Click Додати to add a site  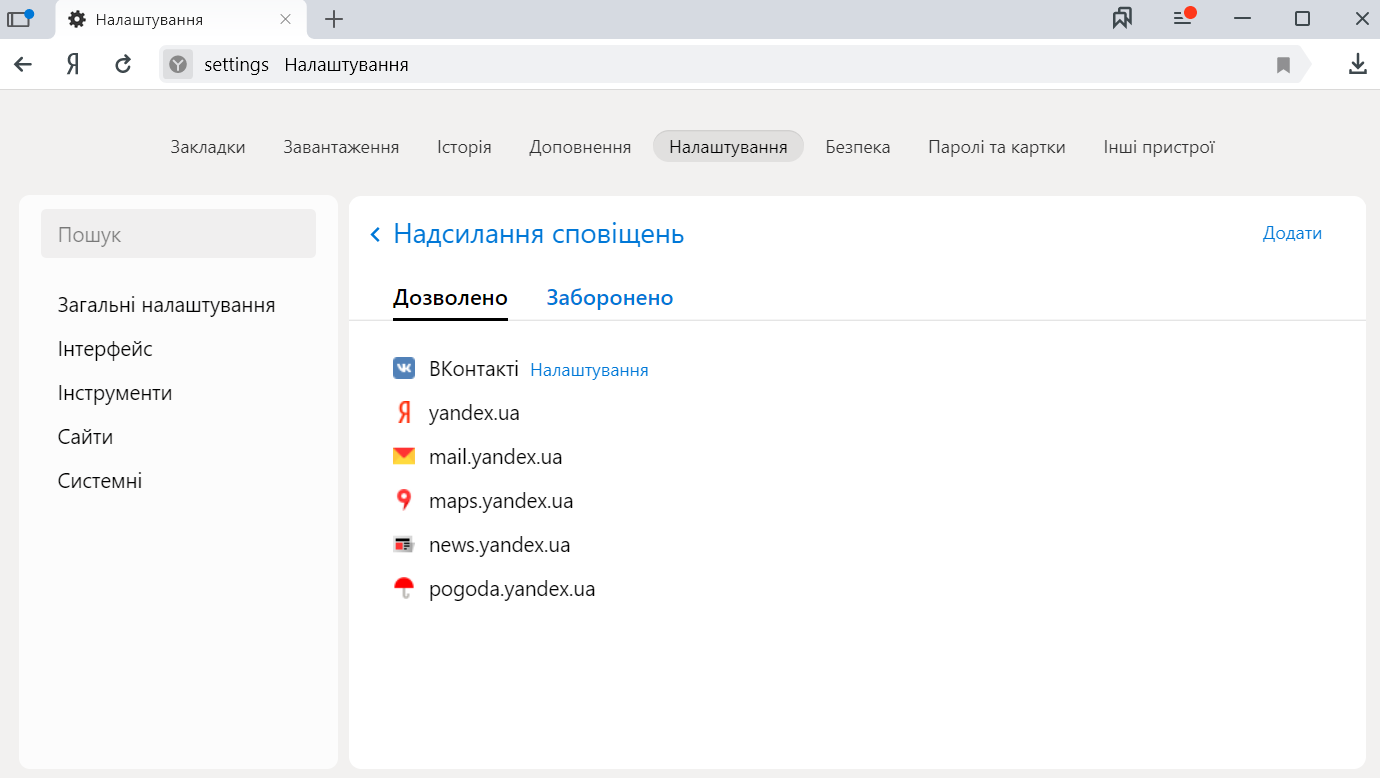pyautogui.click(x=1292, y=233)
